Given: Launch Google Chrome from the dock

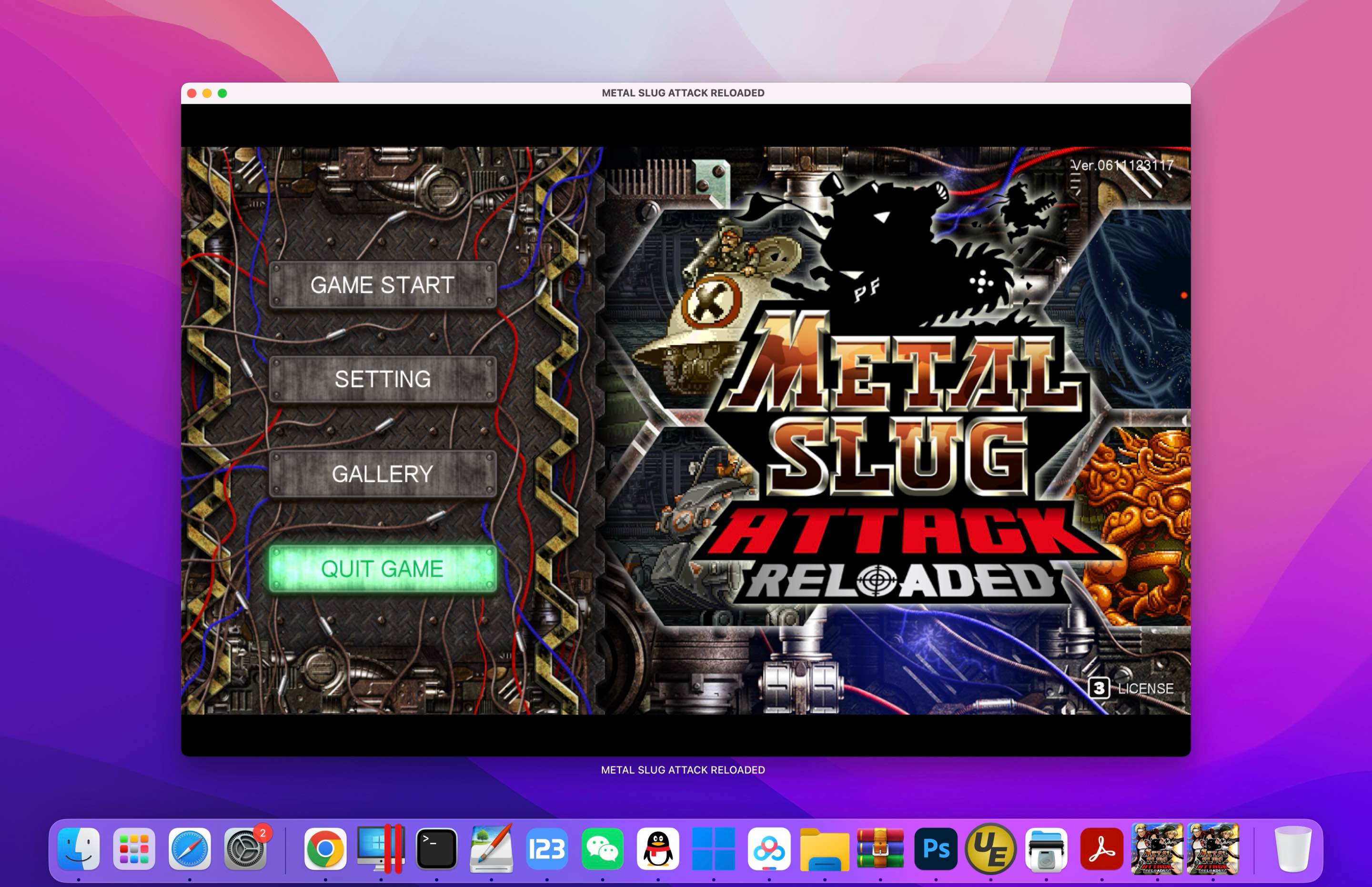Looking at the screenshot, I should click(x=325, y=849).
